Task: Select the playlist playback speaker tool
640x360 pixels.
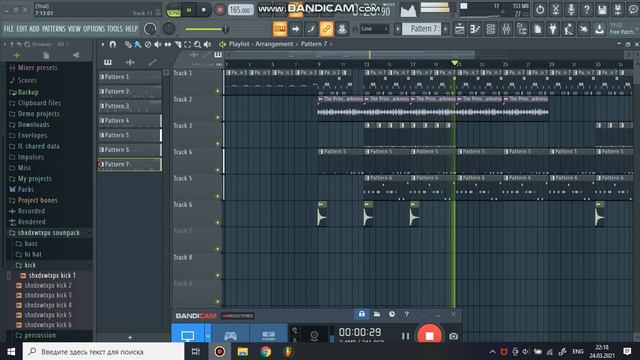Action: coord(207,44)
